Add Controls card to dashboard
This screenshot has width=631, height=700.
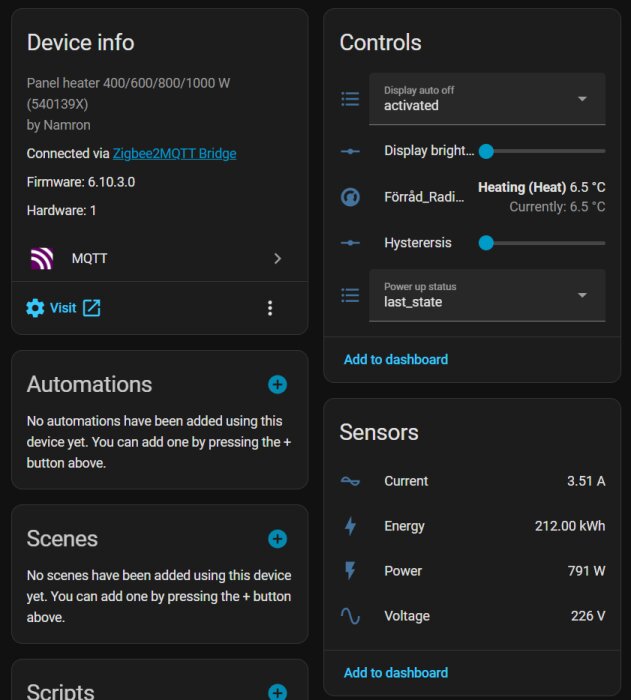pyautogui.click(x=396, y=359)
